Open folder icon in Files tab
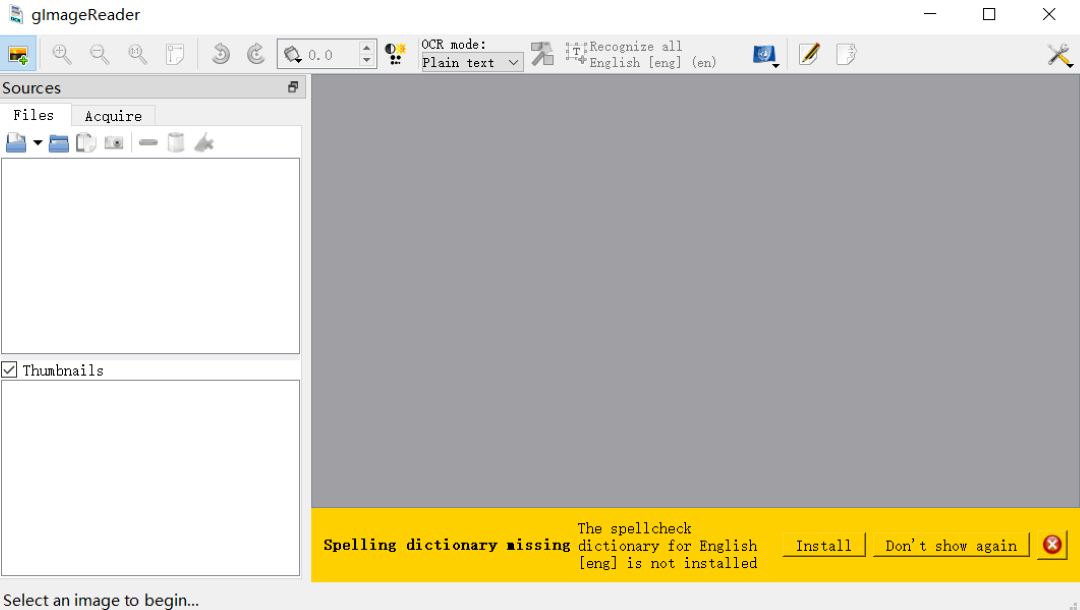 point(59,143)
